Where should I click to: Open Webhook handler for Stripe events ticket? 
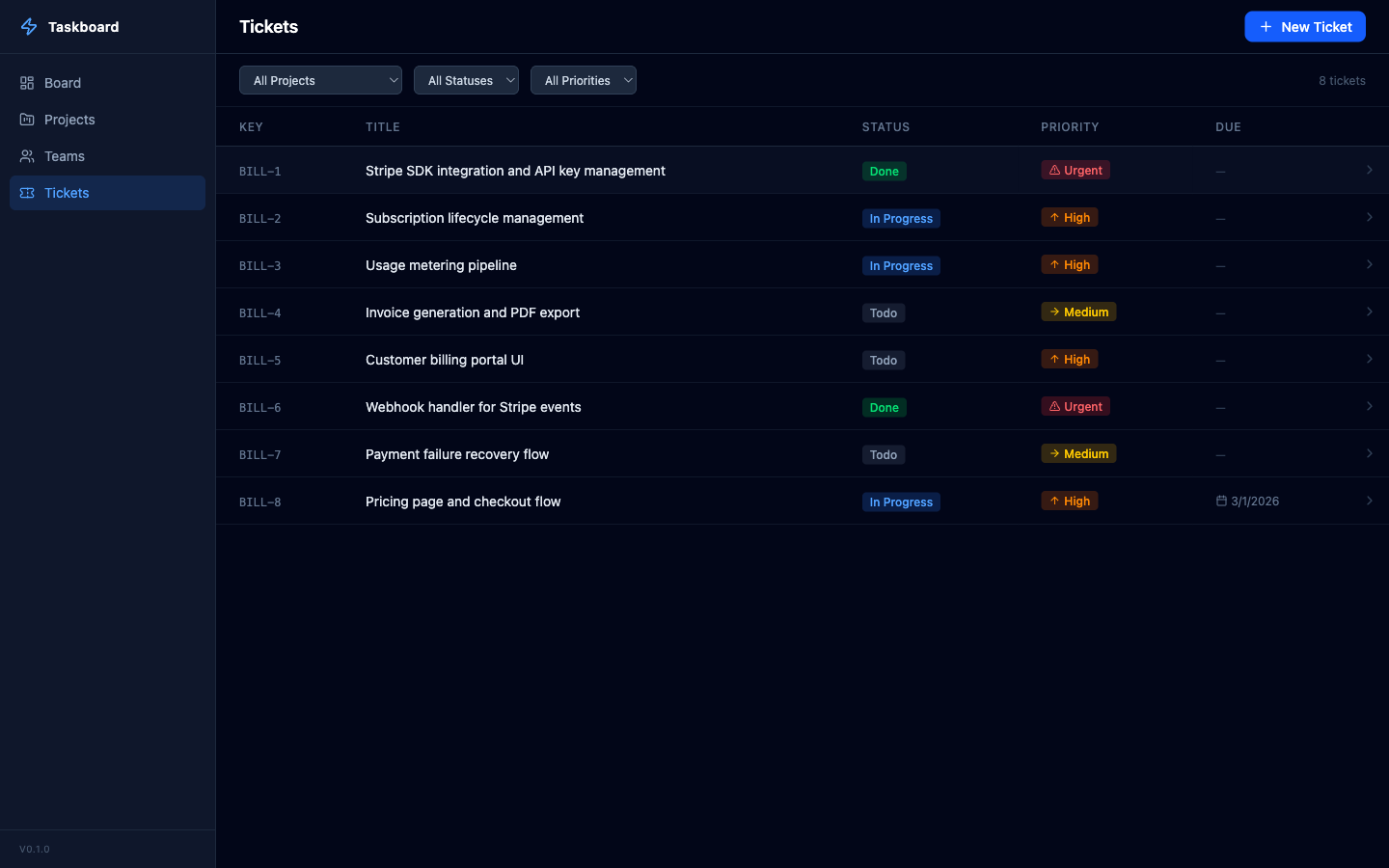474,407
